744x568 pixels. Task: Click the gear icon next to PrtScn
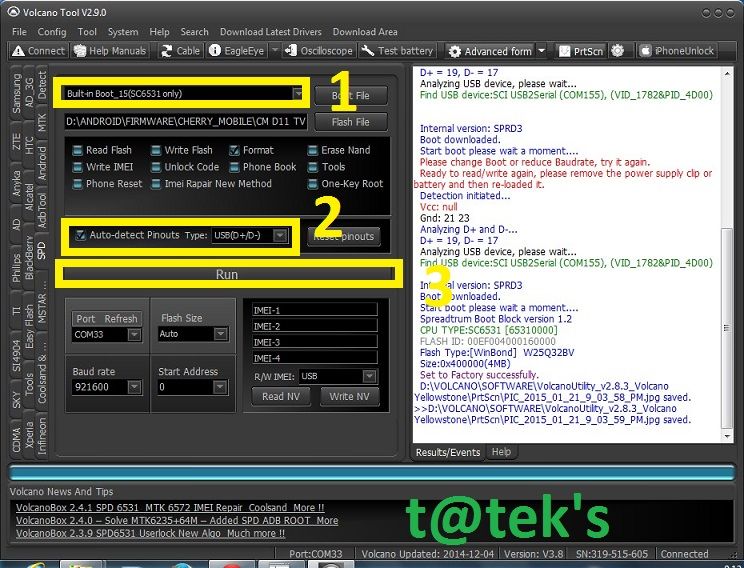point(617,51)
